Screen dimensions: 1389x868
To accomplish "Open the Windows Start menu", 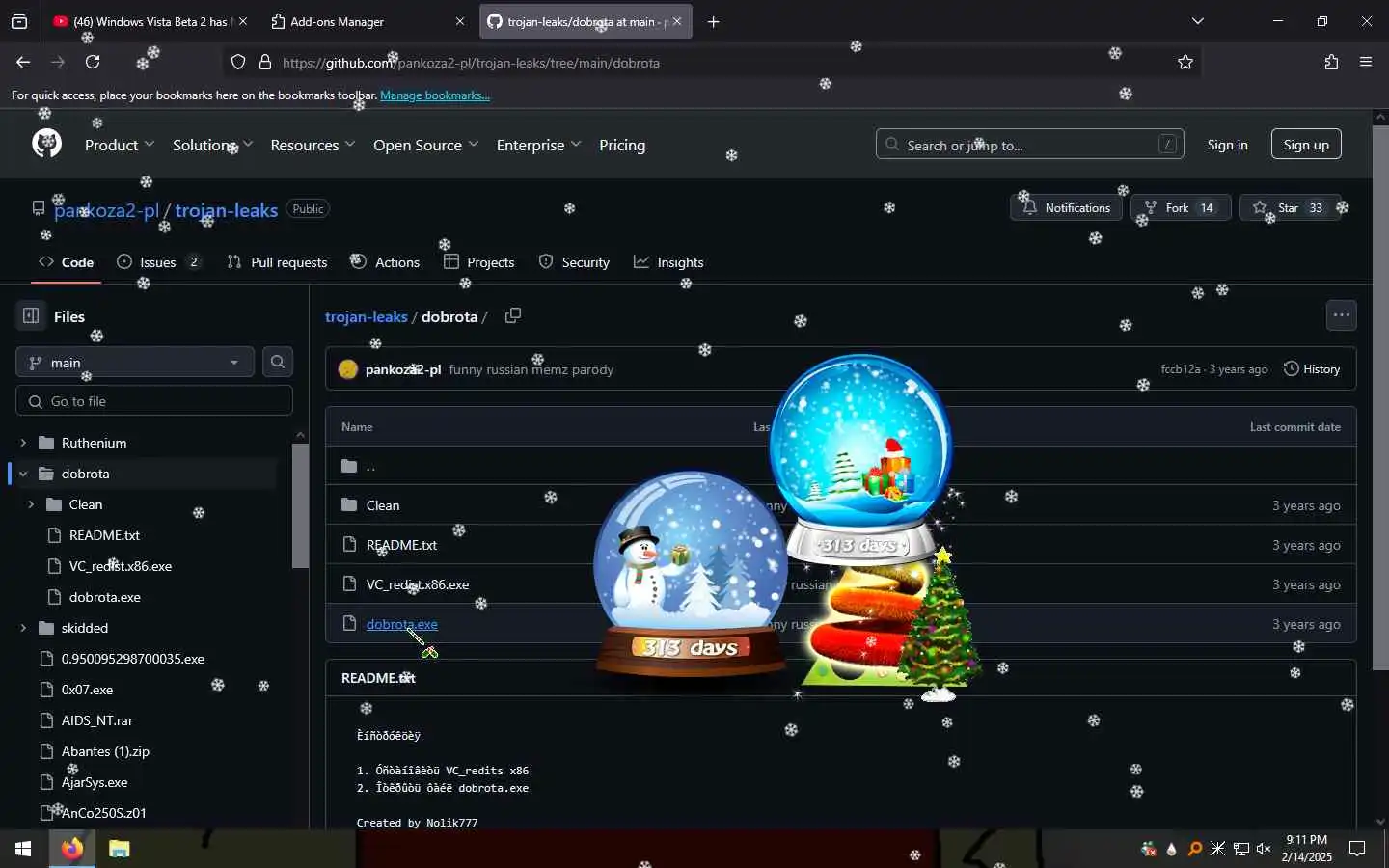I will pyautogui.click(x=23, y=850).
